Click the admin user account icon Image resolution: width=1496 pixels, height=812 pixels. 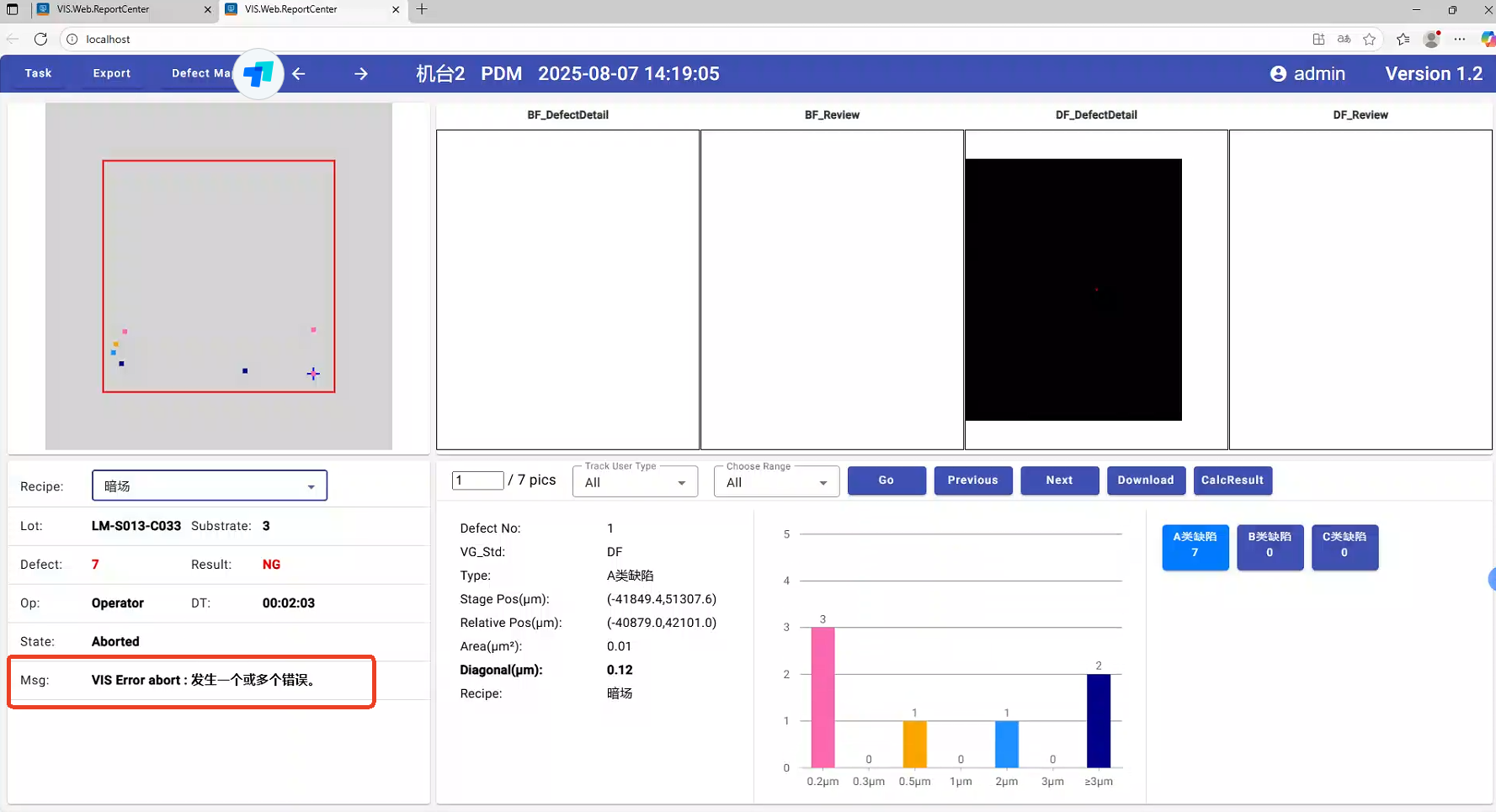click(x=1278, y=74)
